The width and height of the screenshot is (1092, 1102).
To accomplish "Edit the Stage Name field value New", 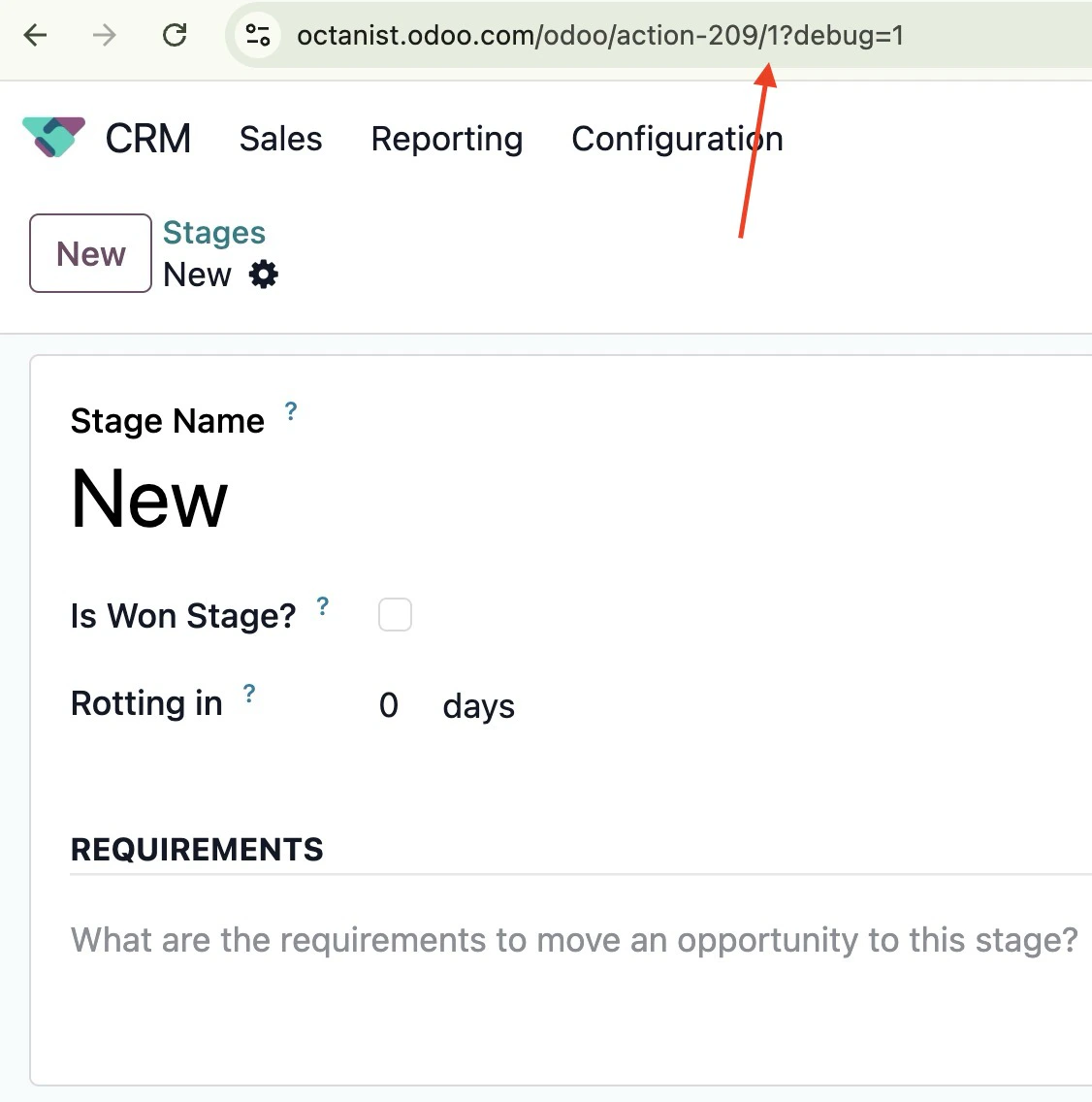I will coord(149,499).
